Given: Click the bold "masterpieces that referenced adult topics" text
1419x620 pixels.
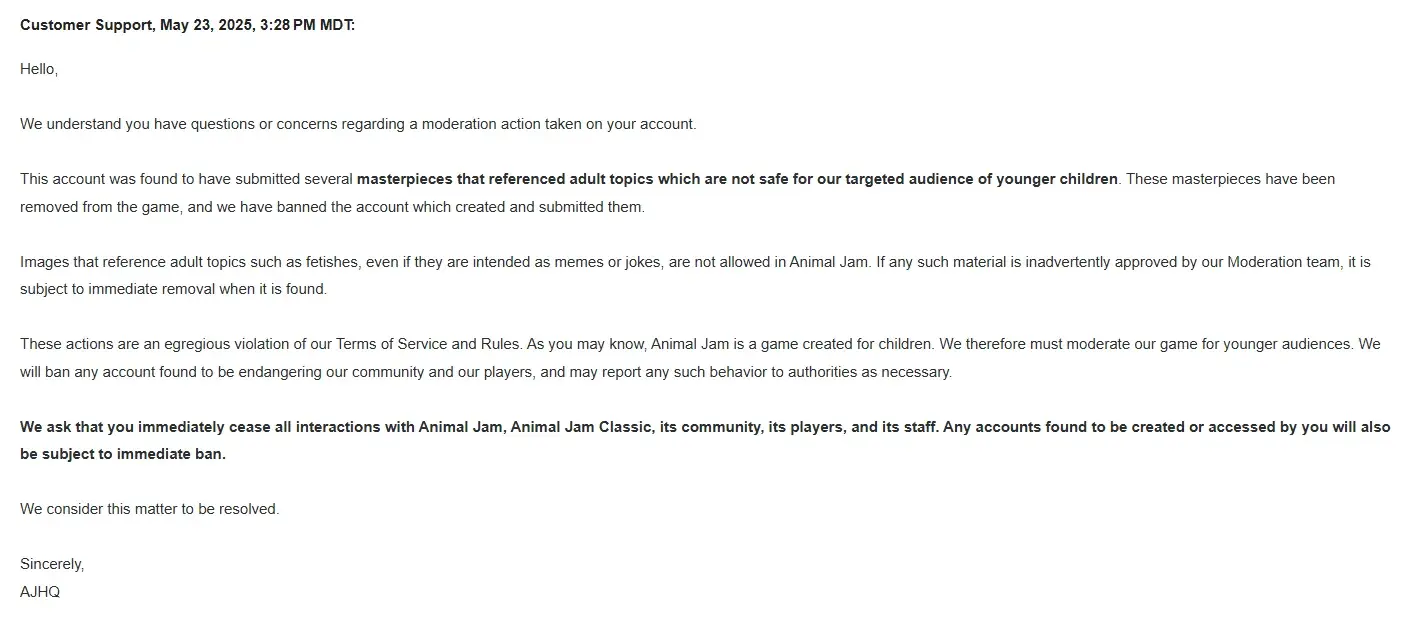Looking at the screenshot, I should (500, 179).
